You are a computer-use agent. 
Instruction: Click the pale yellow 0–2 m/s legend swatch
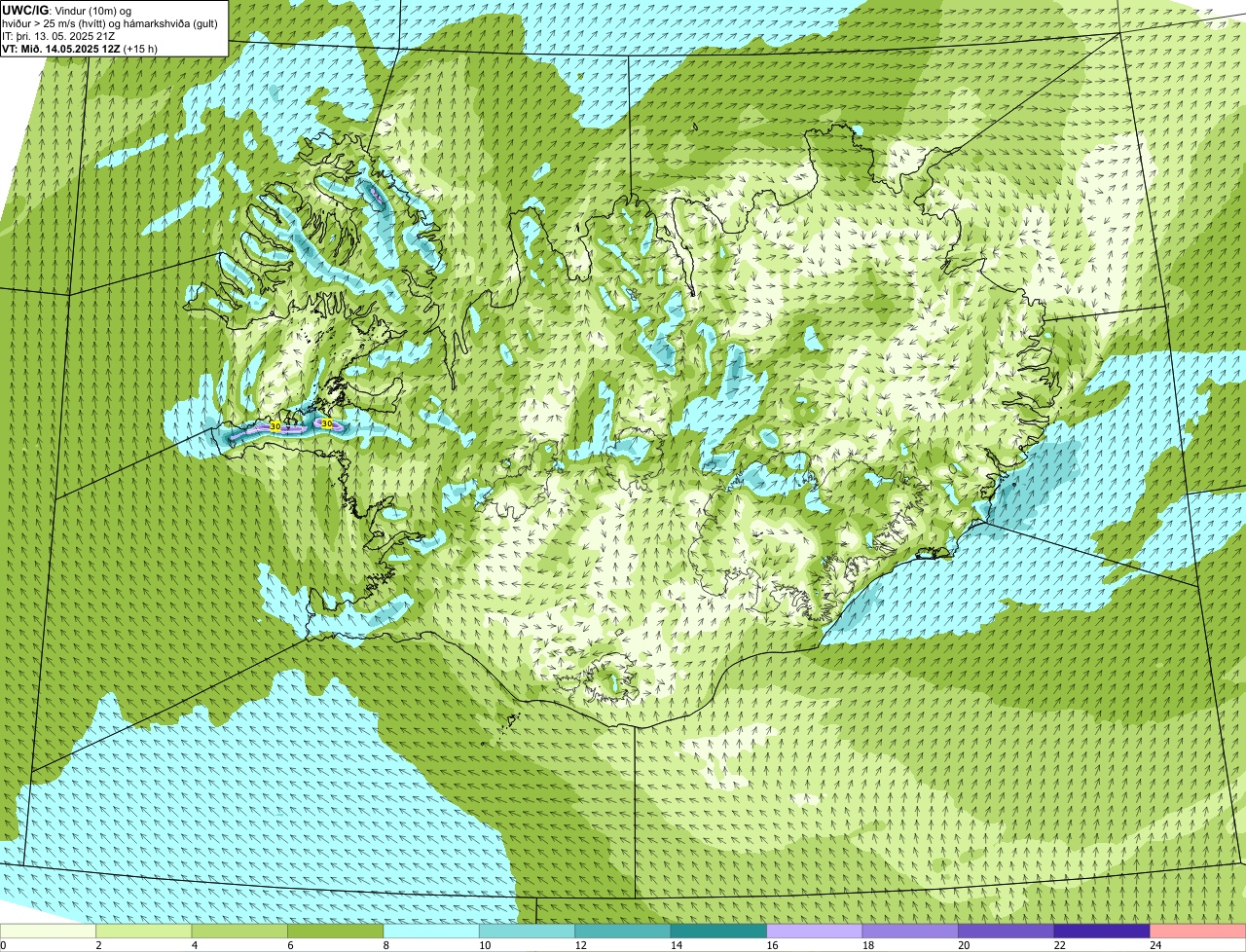[49, 931]
